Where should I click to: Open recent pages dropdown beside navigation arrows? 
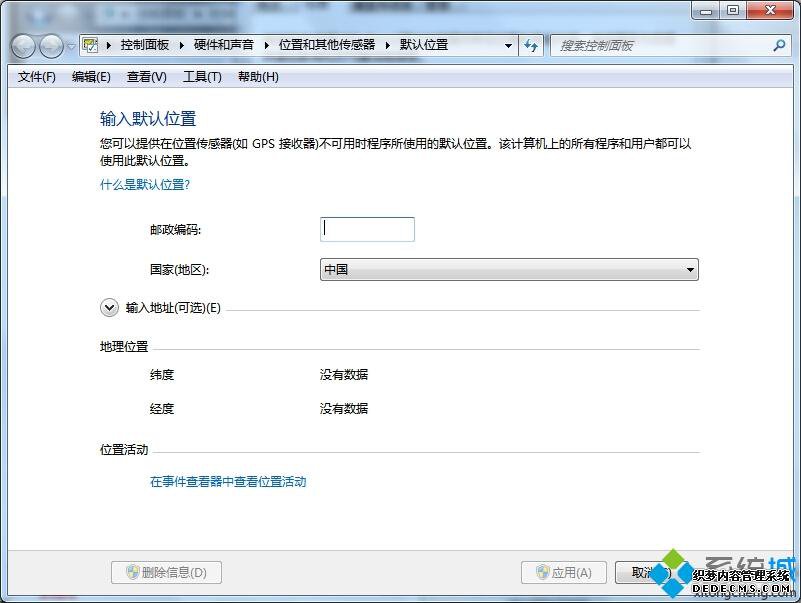point(71,47)
